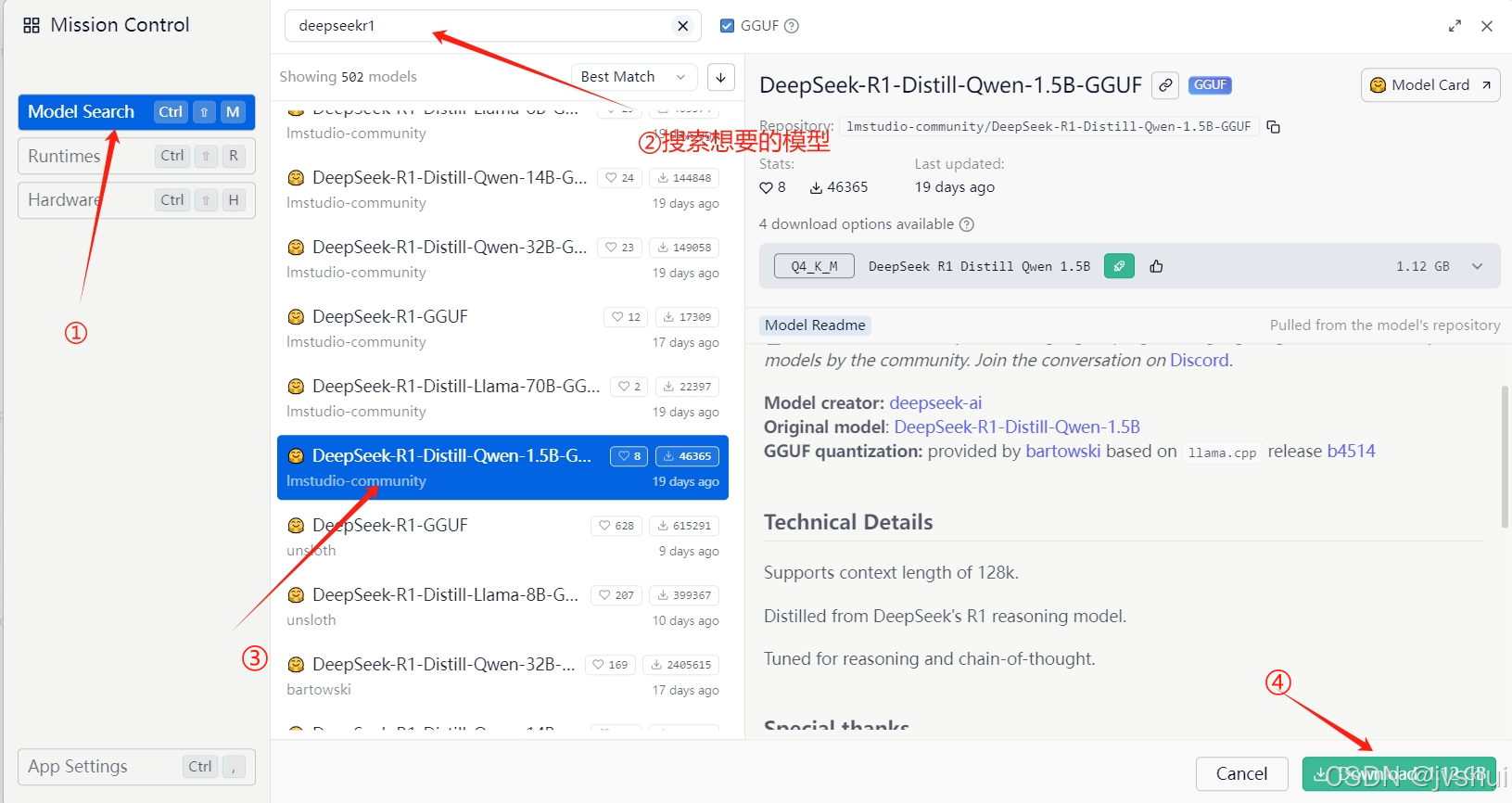The image size is (1512, 803).
Task: Select DeepSeek-R1-Distill-Qwen-14B model row
Action: pyautogui.click(x=502, y=189)
